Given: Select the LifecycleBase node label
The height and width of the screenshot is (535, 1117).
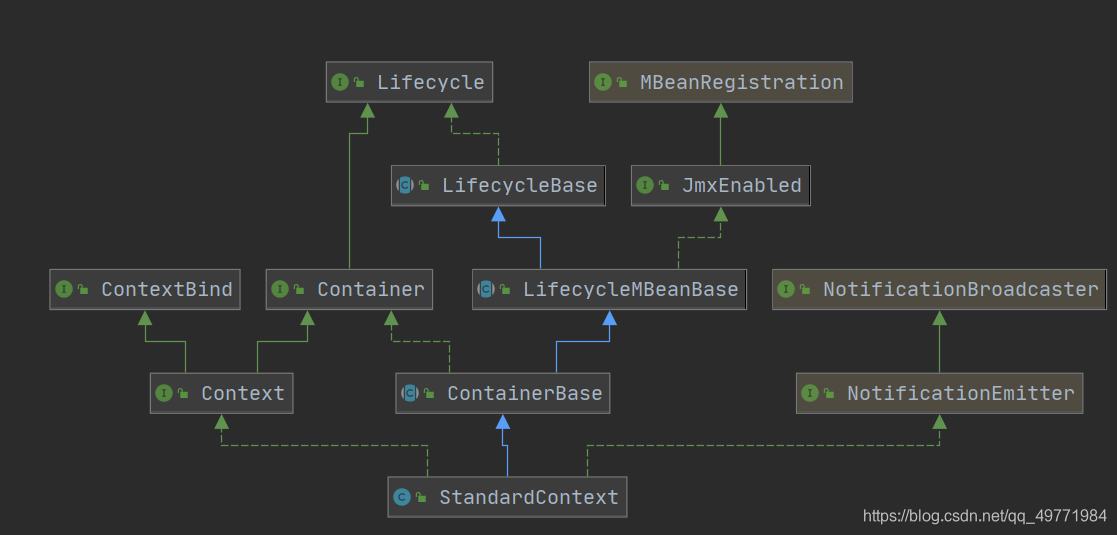Looking at the screenshot, I should (x=519, y=186).
